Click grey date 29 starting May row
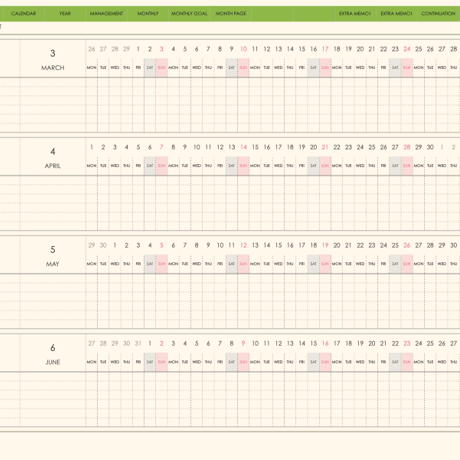Viewport: 460px width, 460px height. click(x=92, y=245)
